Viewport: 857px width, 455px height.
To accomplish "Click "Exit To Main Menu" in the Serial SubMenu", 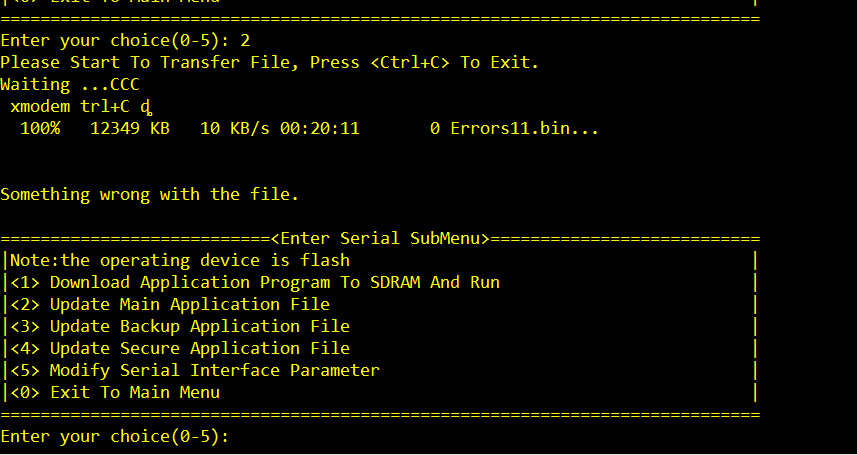I will pos(134,392).
